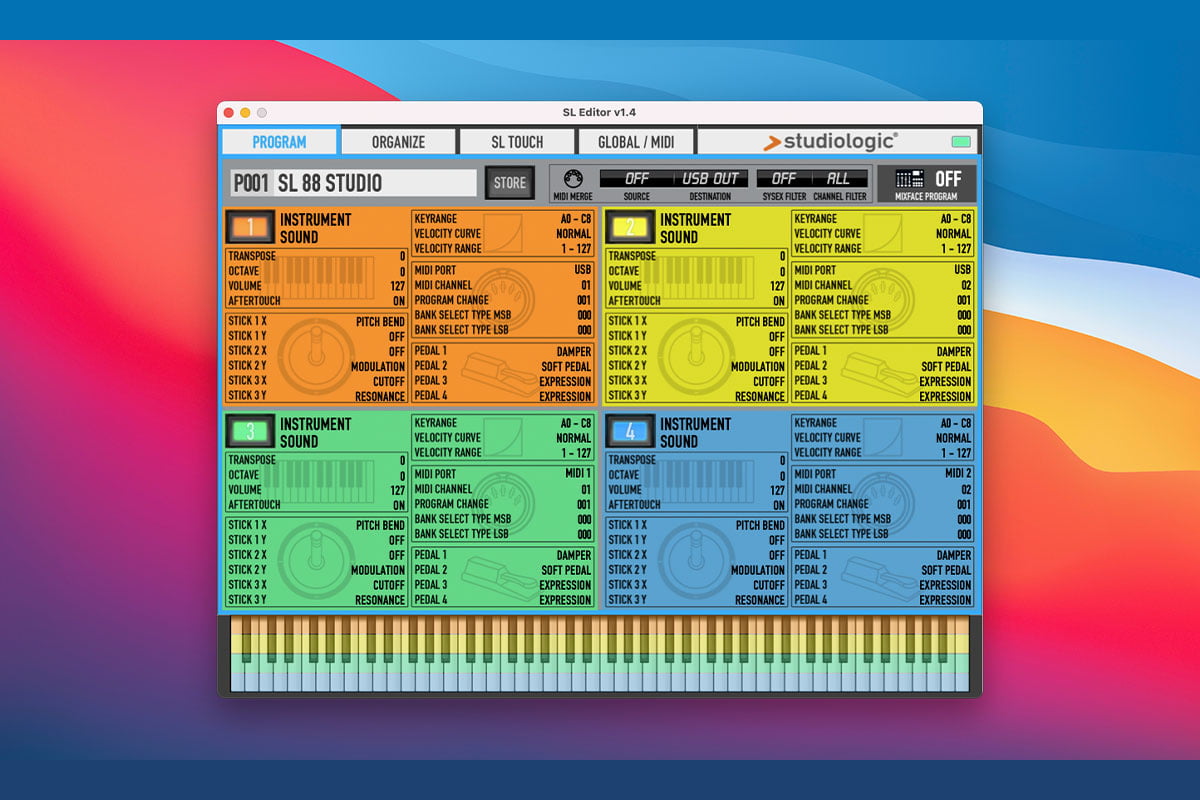Adjust zone 1 Volume 127 value

[x=397, y=286]
